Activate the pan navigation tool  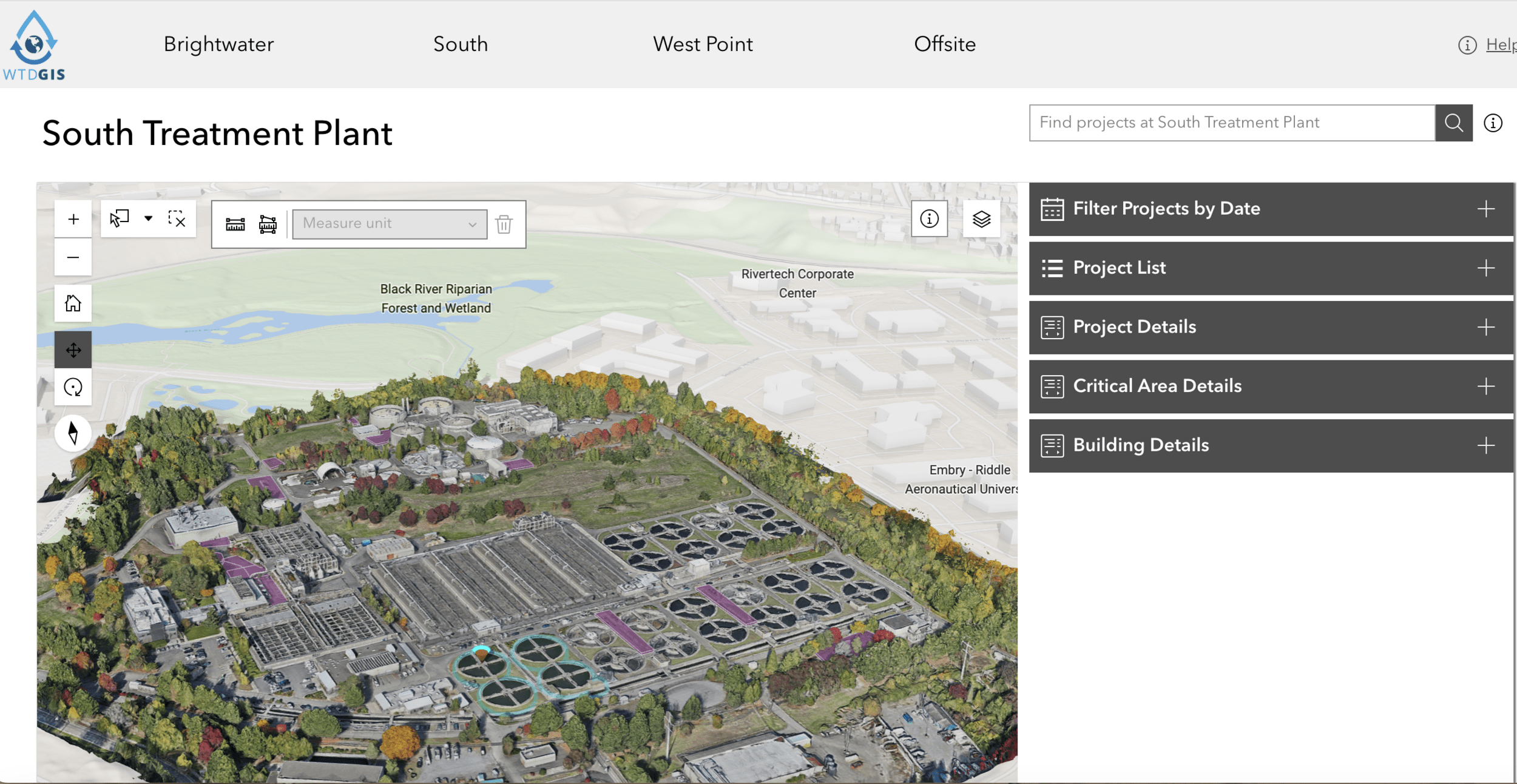pos(73,350)
